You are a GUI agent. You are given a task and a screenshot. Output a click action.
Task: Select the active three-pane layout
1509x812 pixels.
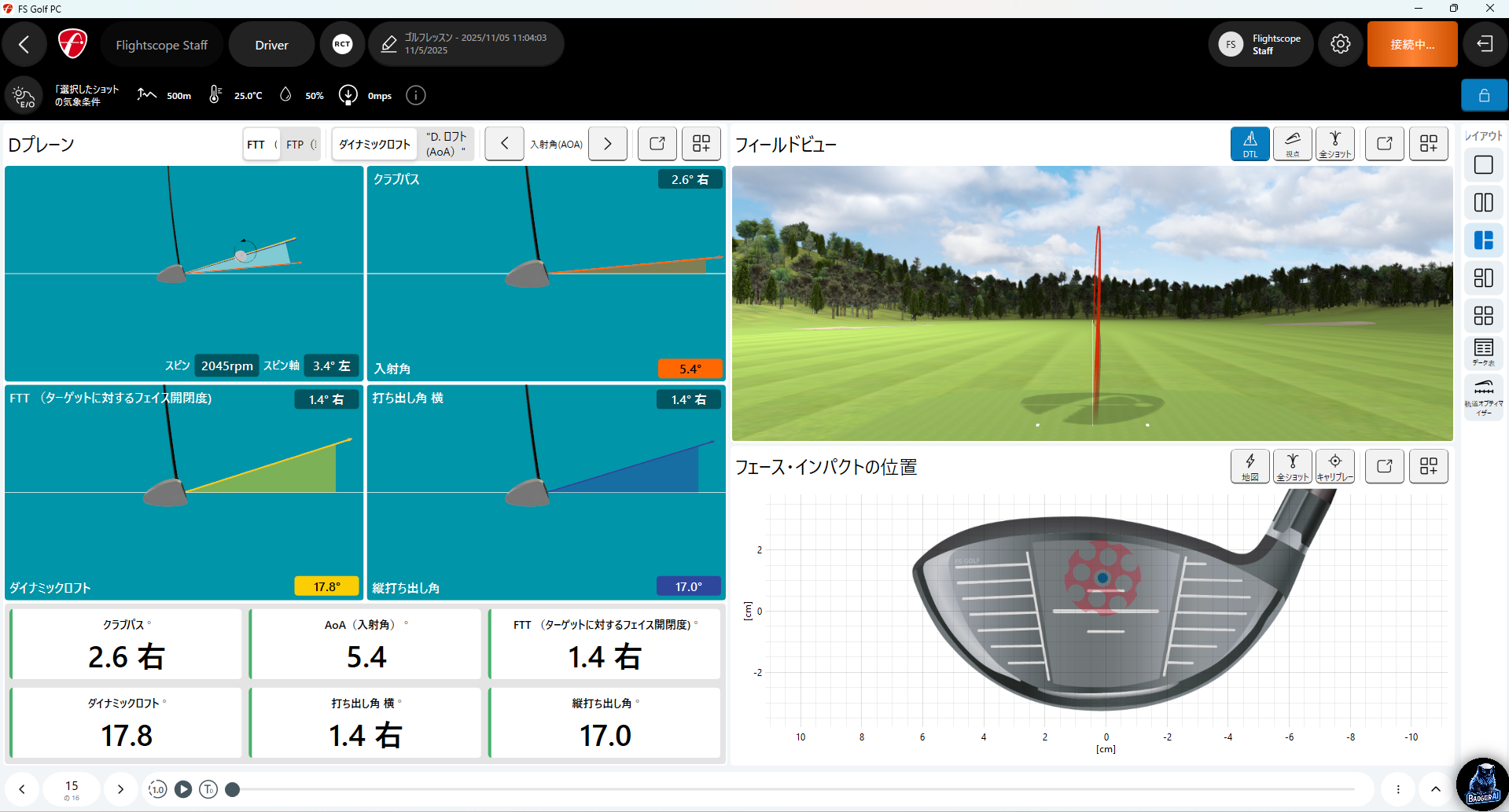point(1484,241)
